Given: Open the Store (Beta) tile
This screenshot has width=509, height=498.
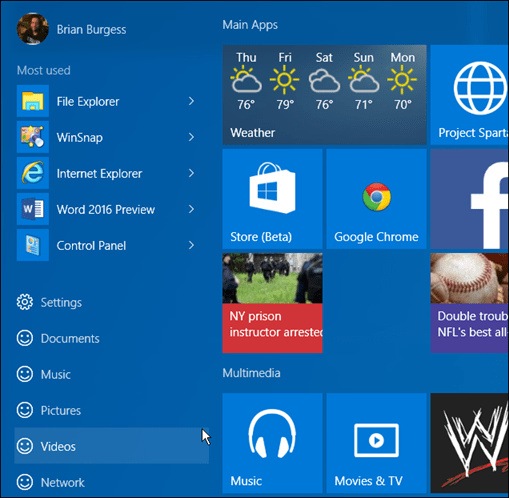Looking at the screenshot, I should (272, 199).
